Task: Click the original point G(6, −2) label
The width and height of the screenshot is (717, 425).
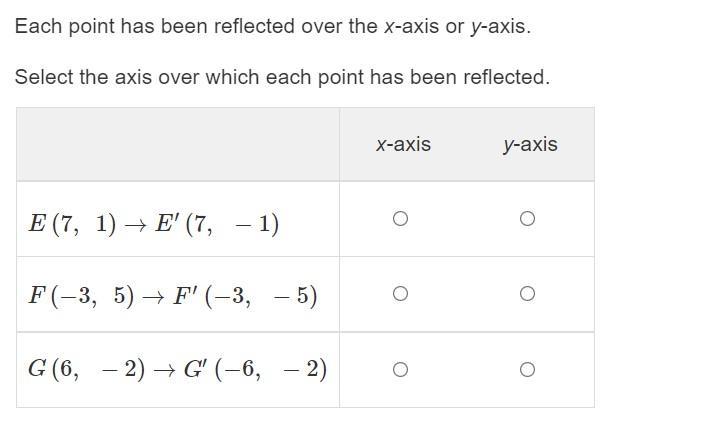Action: pyautogui.click(x=86, y=369)
